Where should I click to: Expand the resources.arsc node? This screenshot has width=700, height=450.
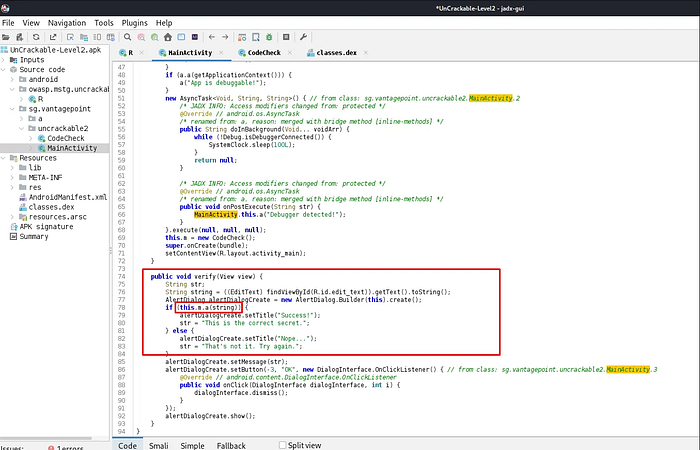[x=12, y=217]
